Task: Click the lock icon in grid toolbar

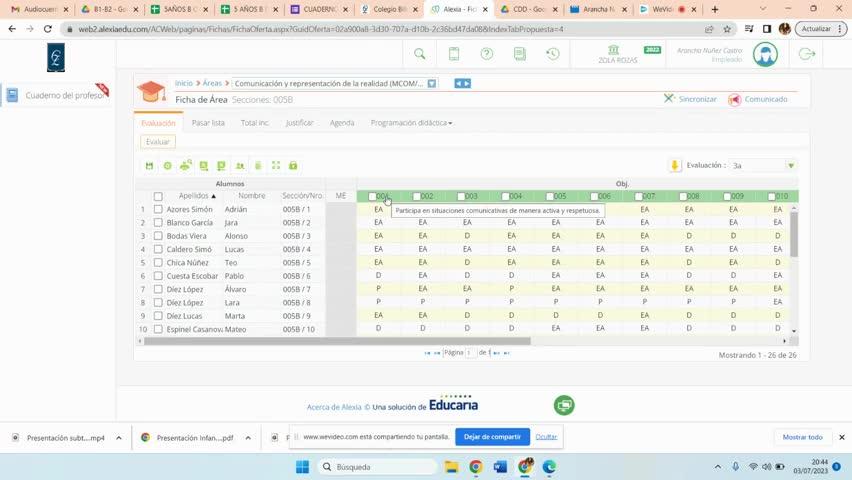Action: [293, 166]
